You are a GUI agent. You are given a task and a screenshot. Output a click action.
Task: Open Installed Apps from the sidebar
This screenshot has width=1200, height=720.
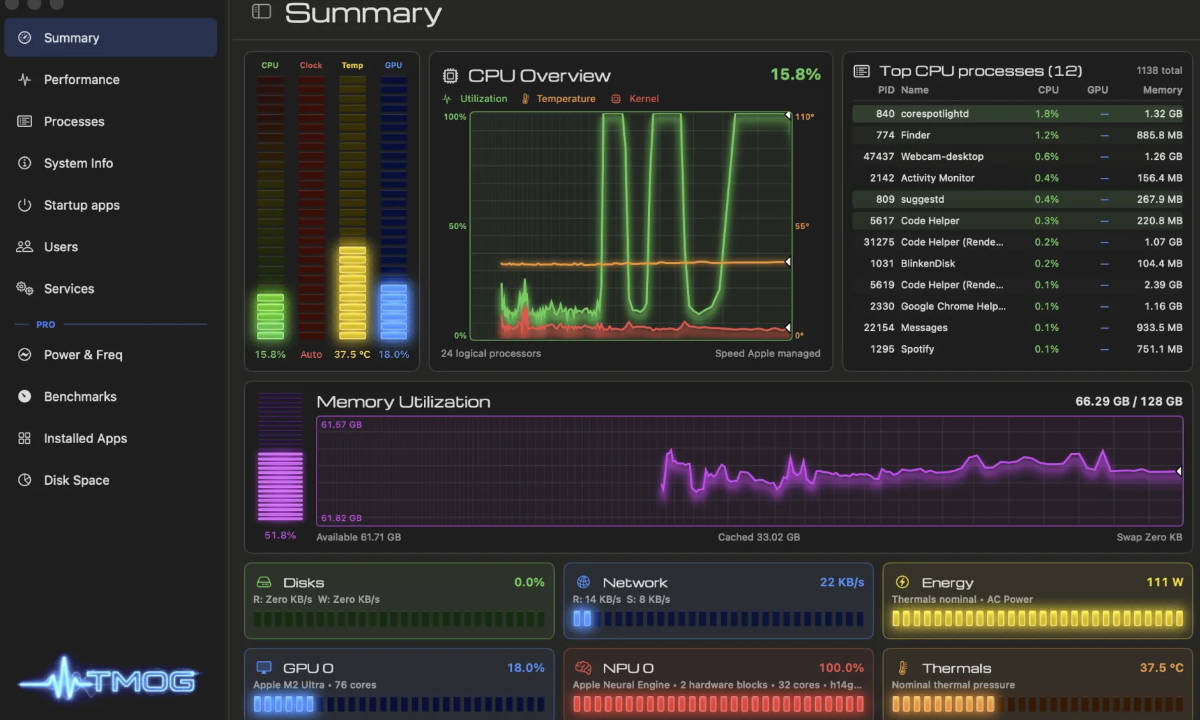pos(111,439)
